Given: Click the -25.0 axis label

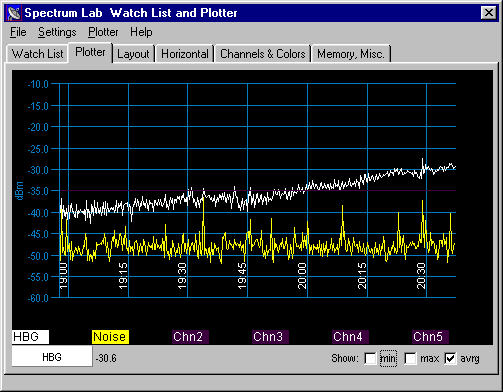Looking at the screenshot, I should click(38, 149).
